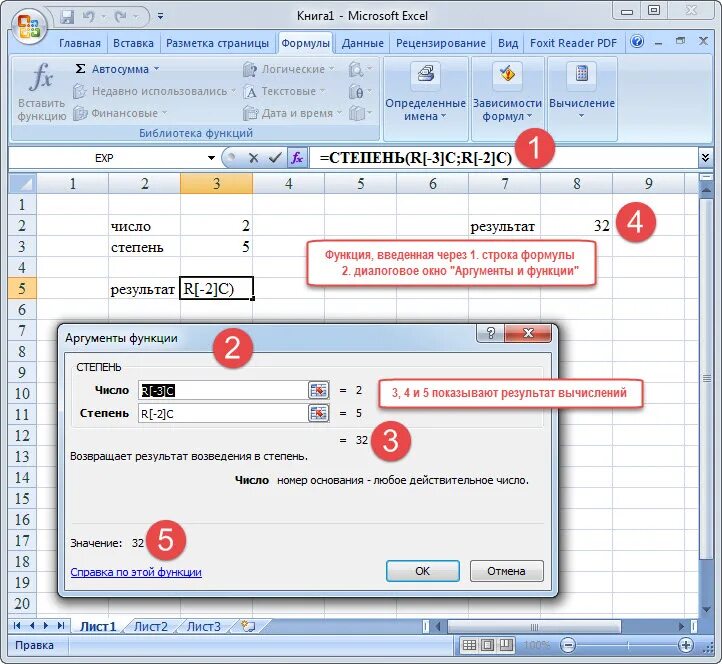This screenshot has height=664, width=722.
Task: Select row header 5
Action: click(x=22, y=289)
